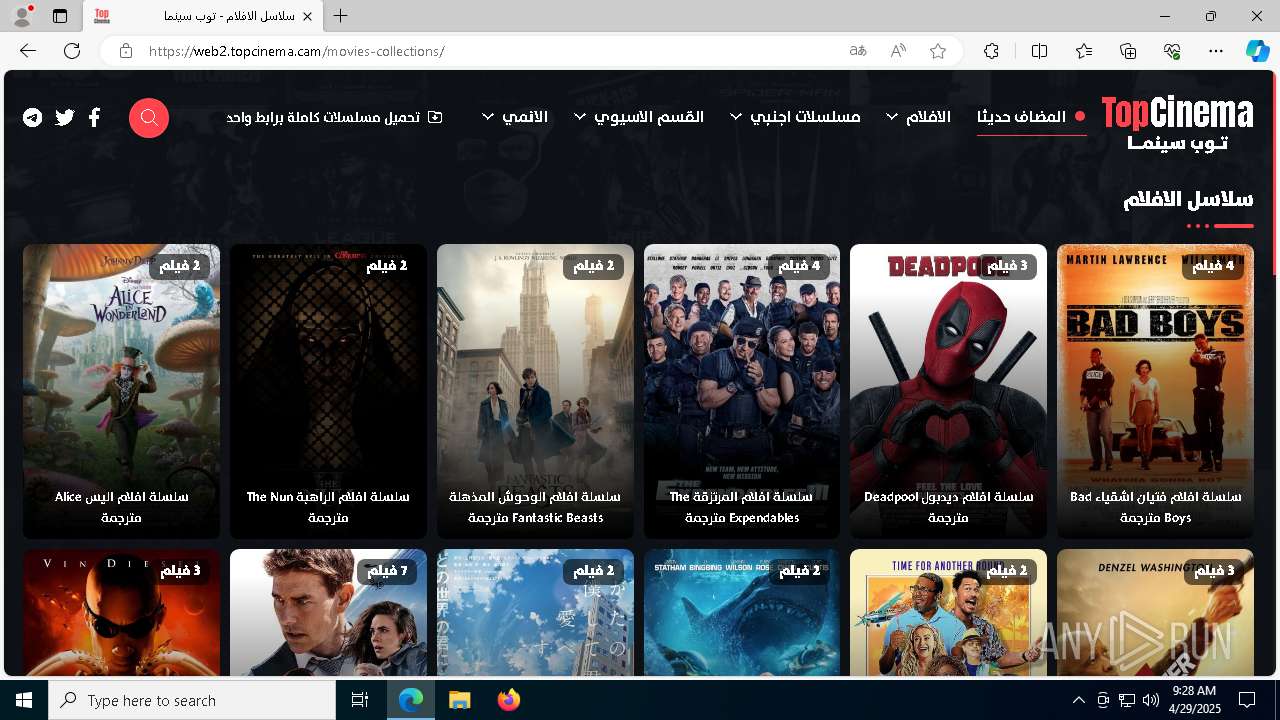This screenshot has height=720, width=1280.
Task: Open a new browser tab
Action: (341, 16)
